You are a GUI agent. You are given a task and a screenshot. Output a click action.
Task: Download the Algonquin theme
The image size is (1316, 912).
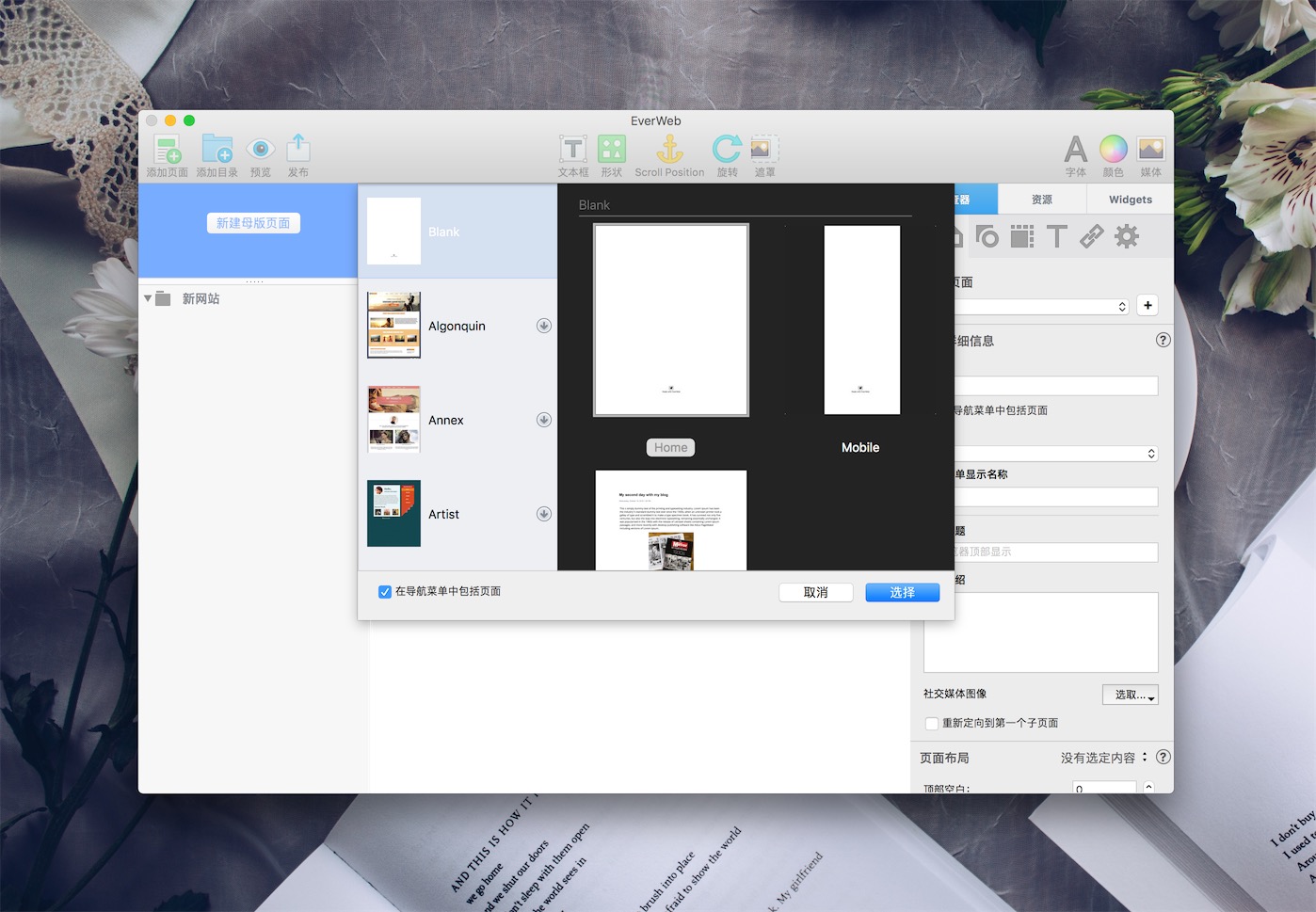pos(544,326)
